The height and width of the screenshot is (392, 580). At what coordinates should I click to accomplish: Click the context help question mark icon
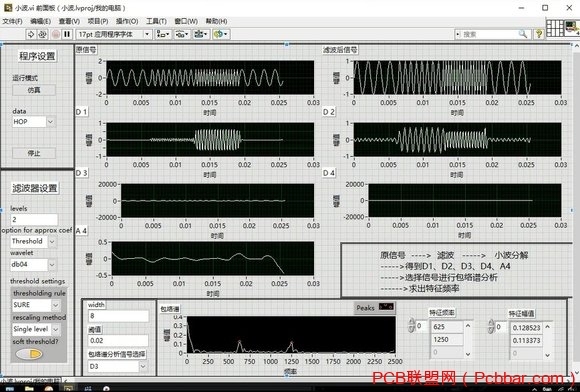[539, 34]
